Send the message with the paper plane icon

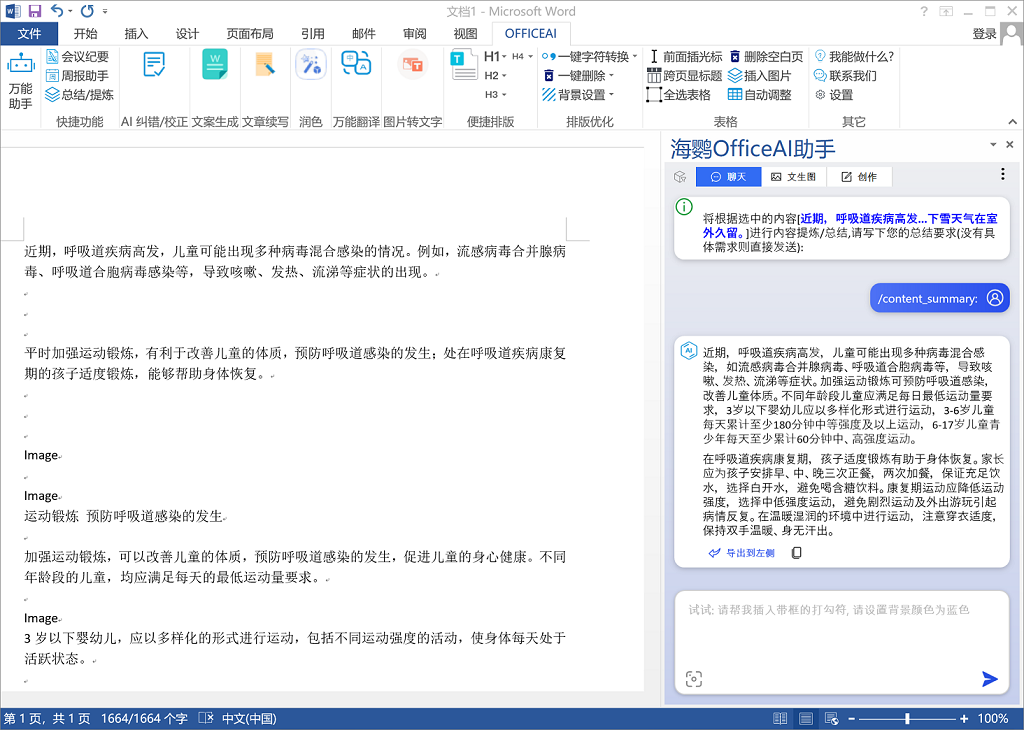point(989,679)
